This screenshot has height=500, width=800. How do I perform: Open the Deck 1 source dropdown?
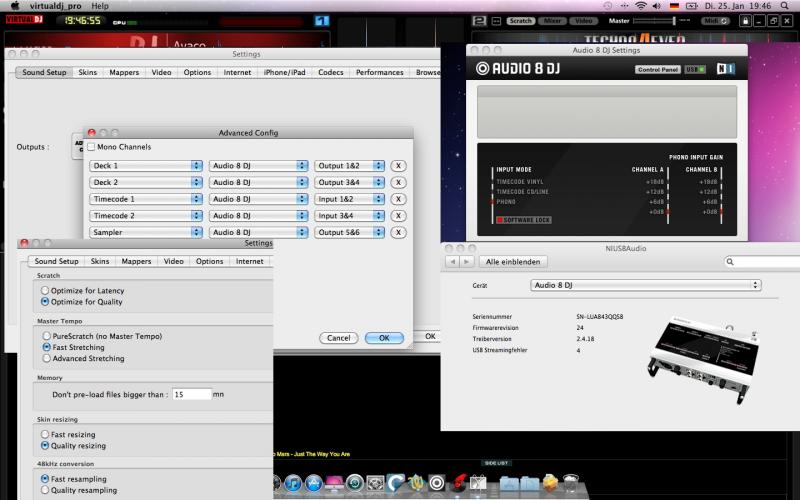coord(146,166)
